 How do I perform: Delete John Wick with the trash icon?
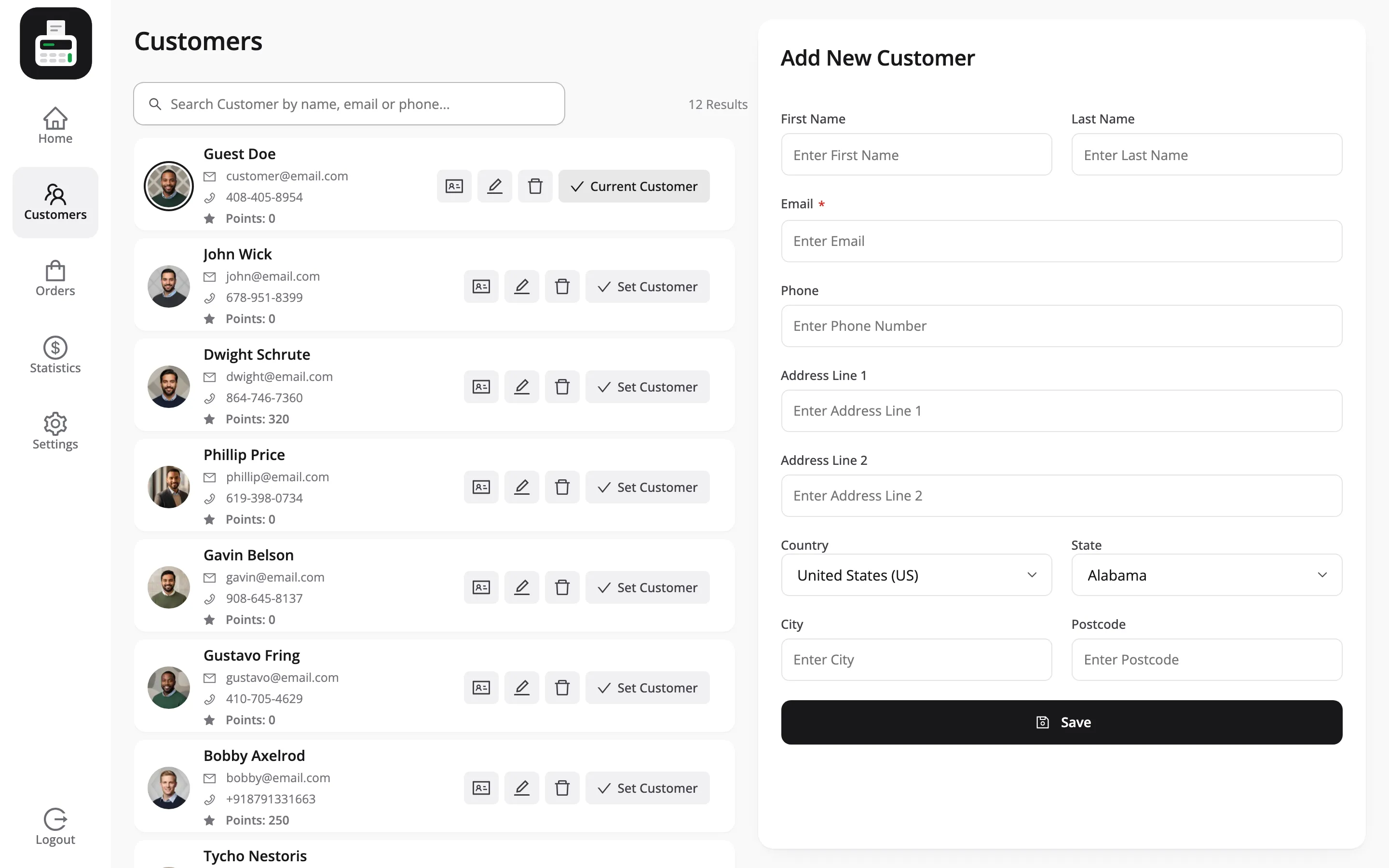coord(562,286)
